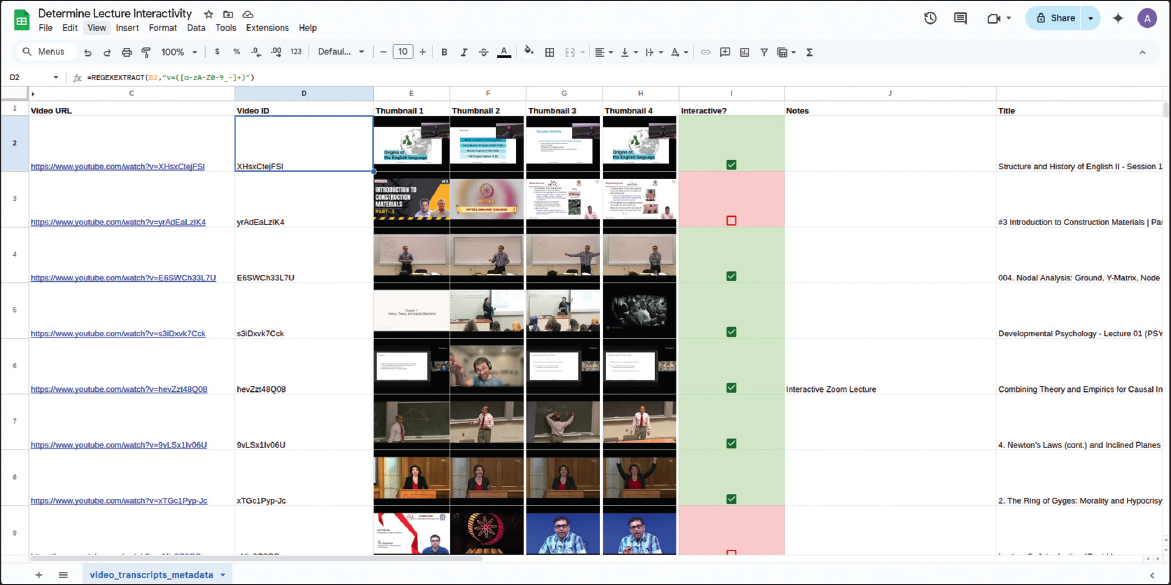The height and width of the screenshot is (585, 1171).
Task: Check the Interactive checkbox in row 3
Action: (x=731, y=221)
